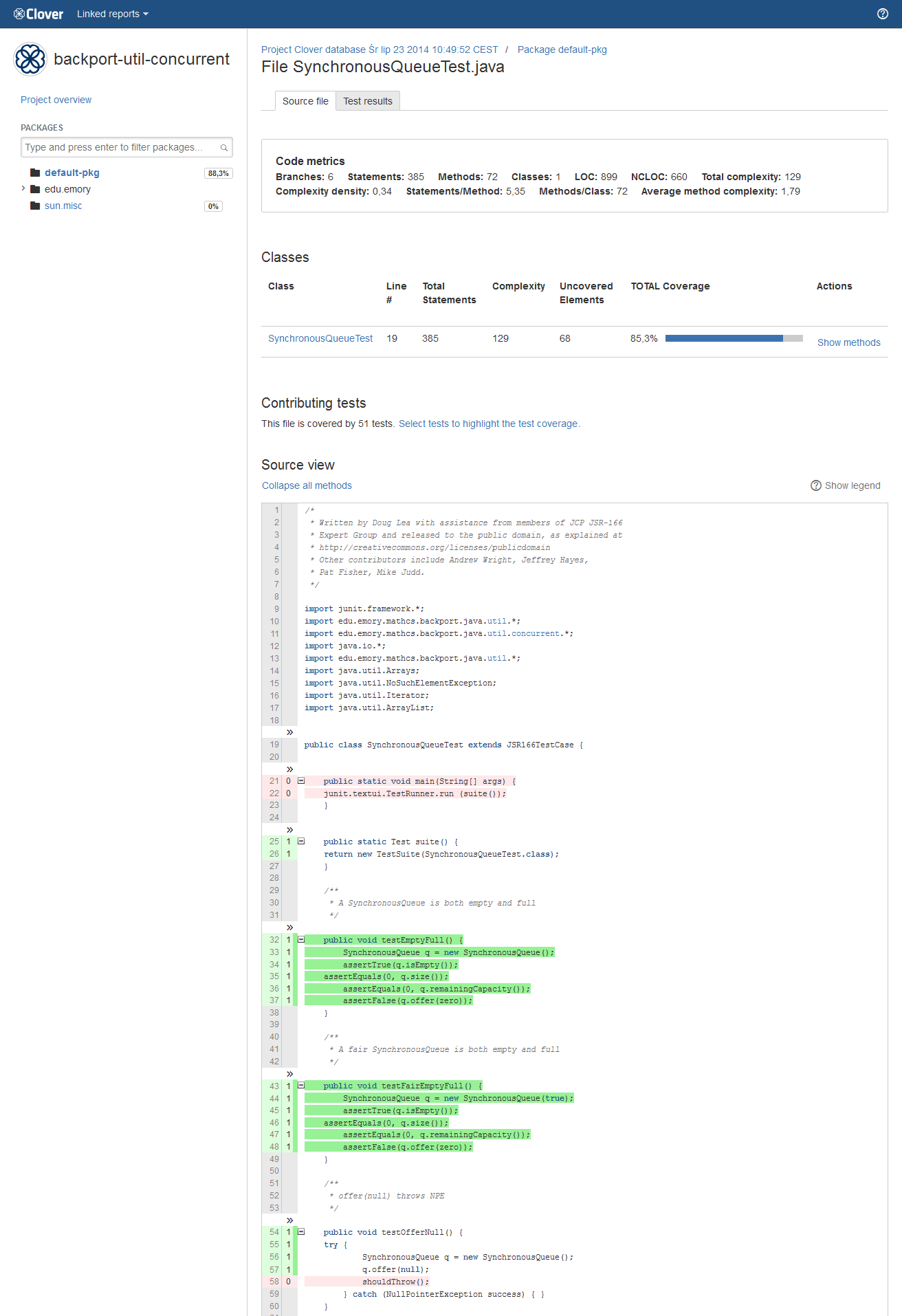The image size is (902, 1316).
Task: Focus the package filter input field
Action: point(120,147)
